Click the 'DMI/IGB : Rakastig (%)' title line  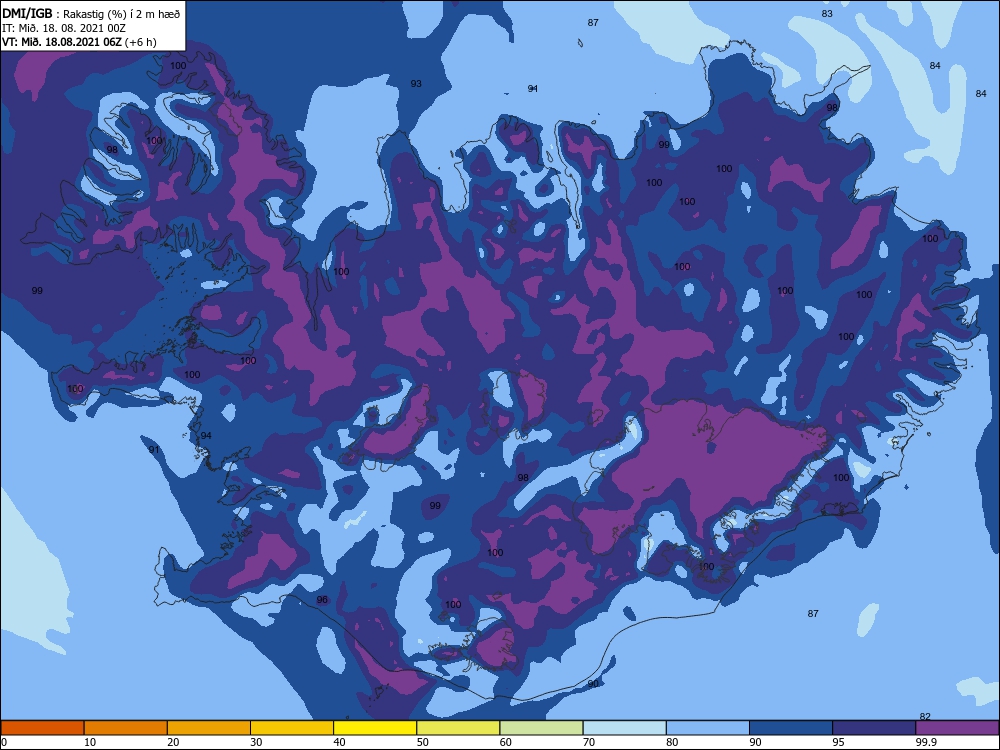(91, 14)
